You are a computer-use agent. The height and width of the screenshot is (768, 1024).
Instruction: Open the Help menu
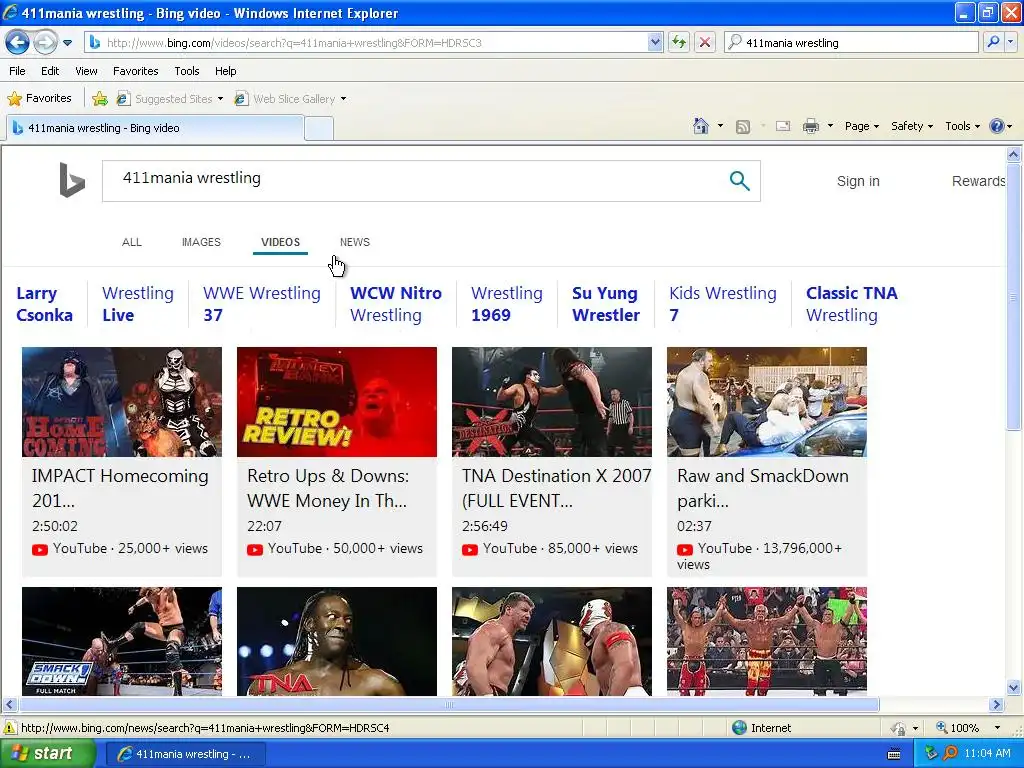click(226, 71)
